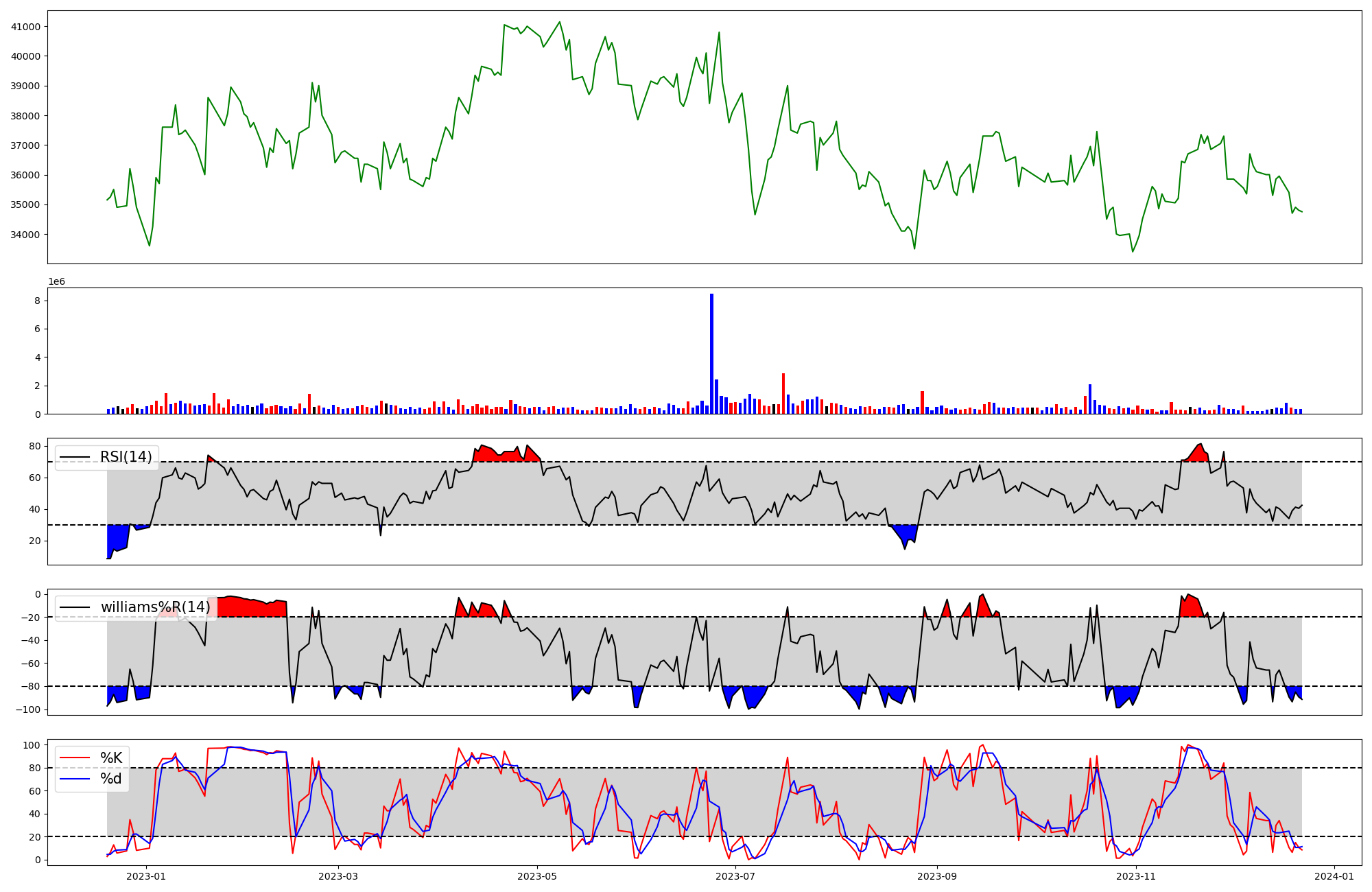1372x892 pixels.
Task: Click the red %K legend line swatch
Action: (x=75, y=758)
